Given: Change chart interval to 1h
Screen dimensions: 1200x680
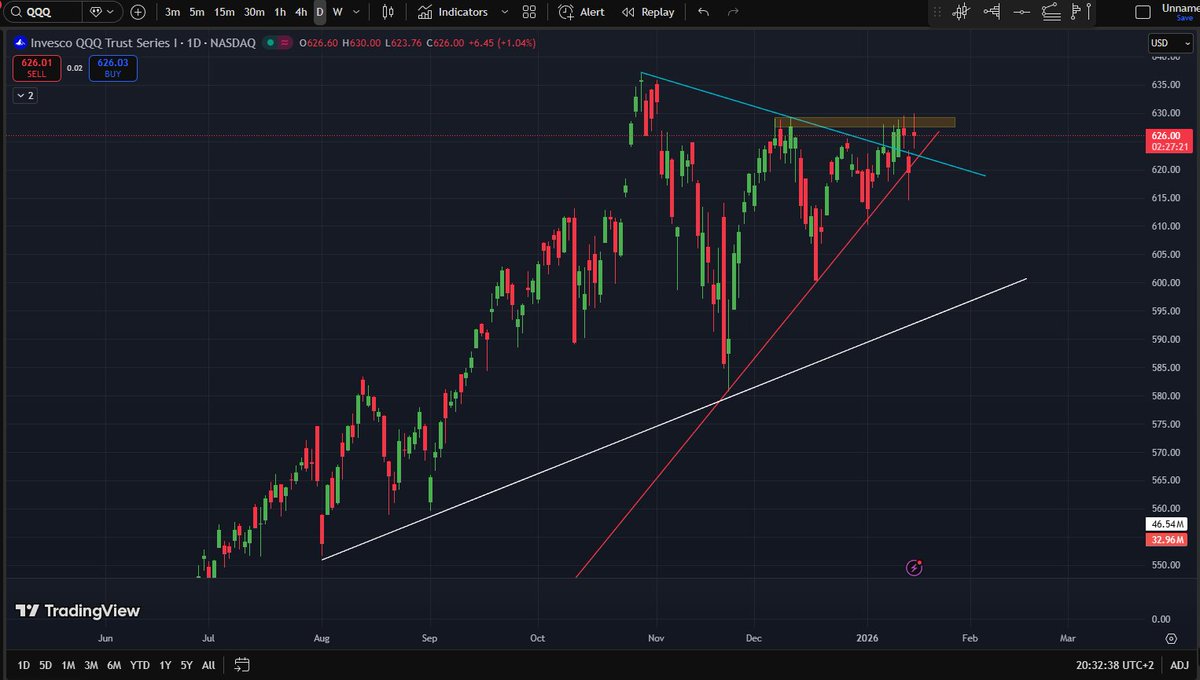Looking at the screenshot, I should 280,12.
